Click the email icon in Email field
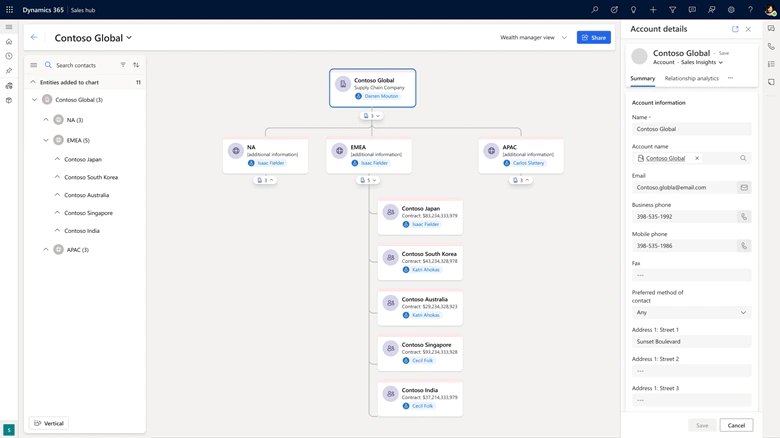Image resolution: width=780 pixels, height=438 pixels. coord(743,187)
